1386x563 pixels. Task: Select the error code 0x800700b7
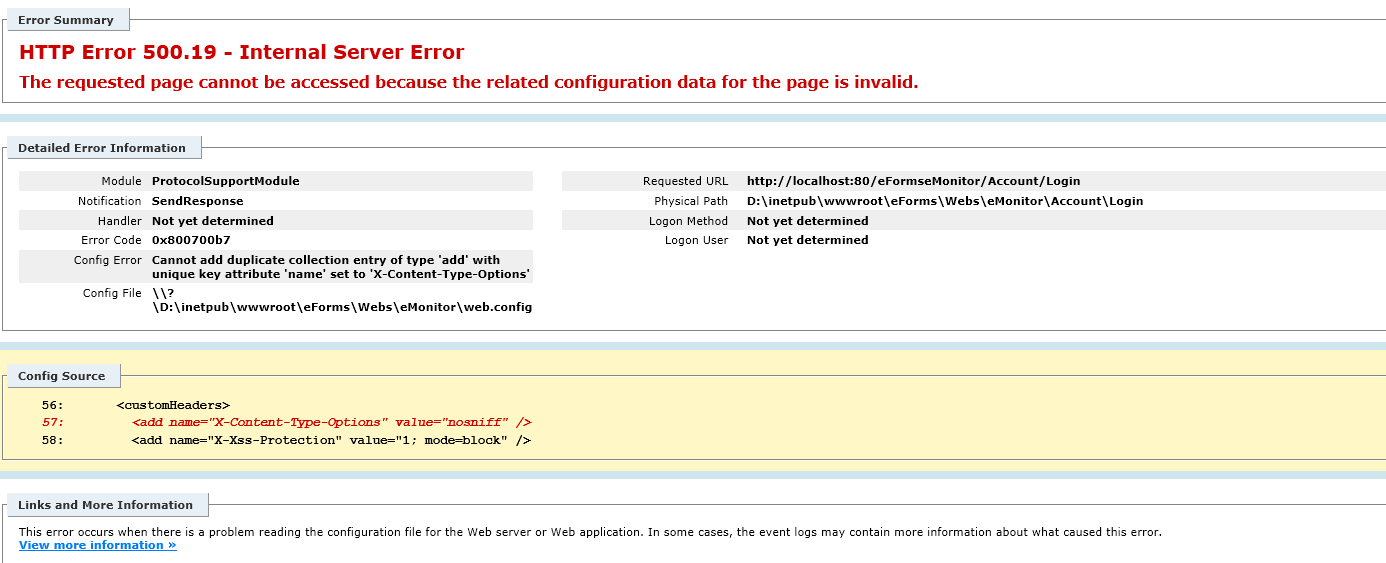[x=191, y=240]
